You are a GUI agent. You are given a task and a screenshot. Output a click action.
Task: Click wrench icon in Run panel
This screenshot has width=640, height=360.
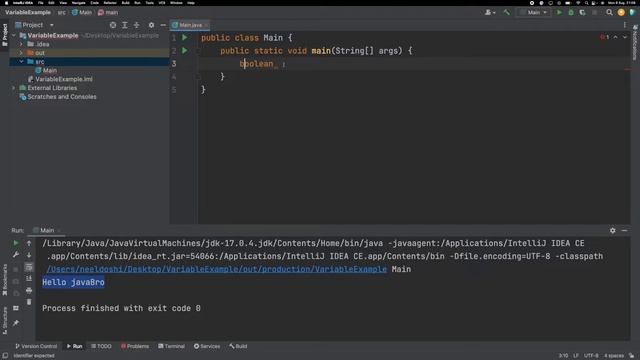click(16, 255)
